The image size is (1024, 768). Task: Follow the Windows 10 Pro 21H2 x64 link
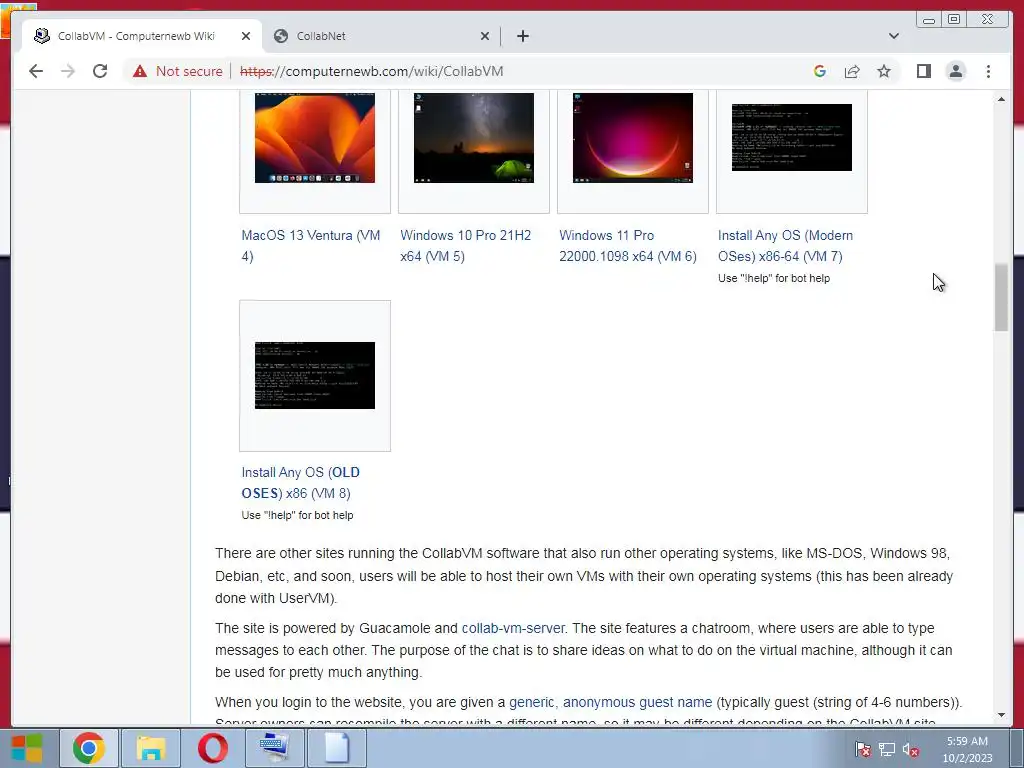466,246
